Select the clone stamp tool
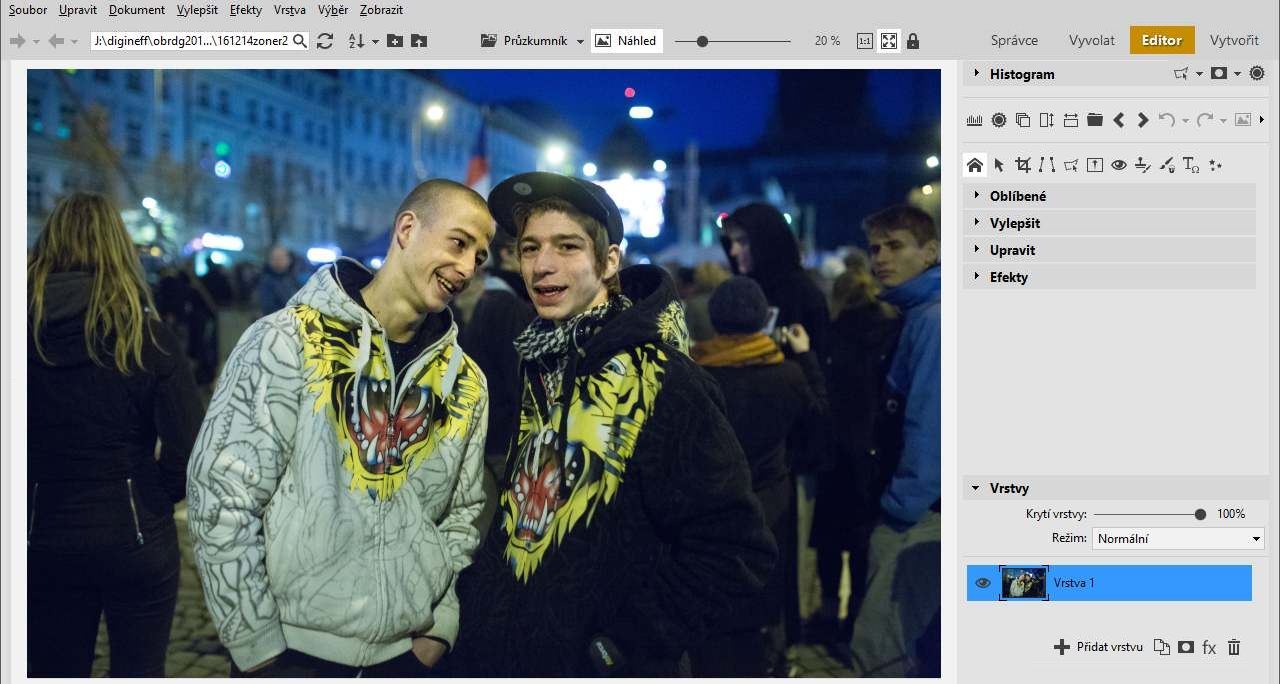1280x684 pixels. tap(1143, 165)
